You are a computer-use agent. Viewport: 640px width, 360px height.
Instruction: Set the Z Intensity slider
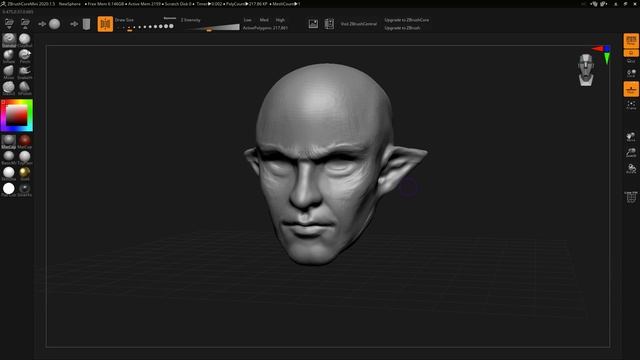(210, 27)
